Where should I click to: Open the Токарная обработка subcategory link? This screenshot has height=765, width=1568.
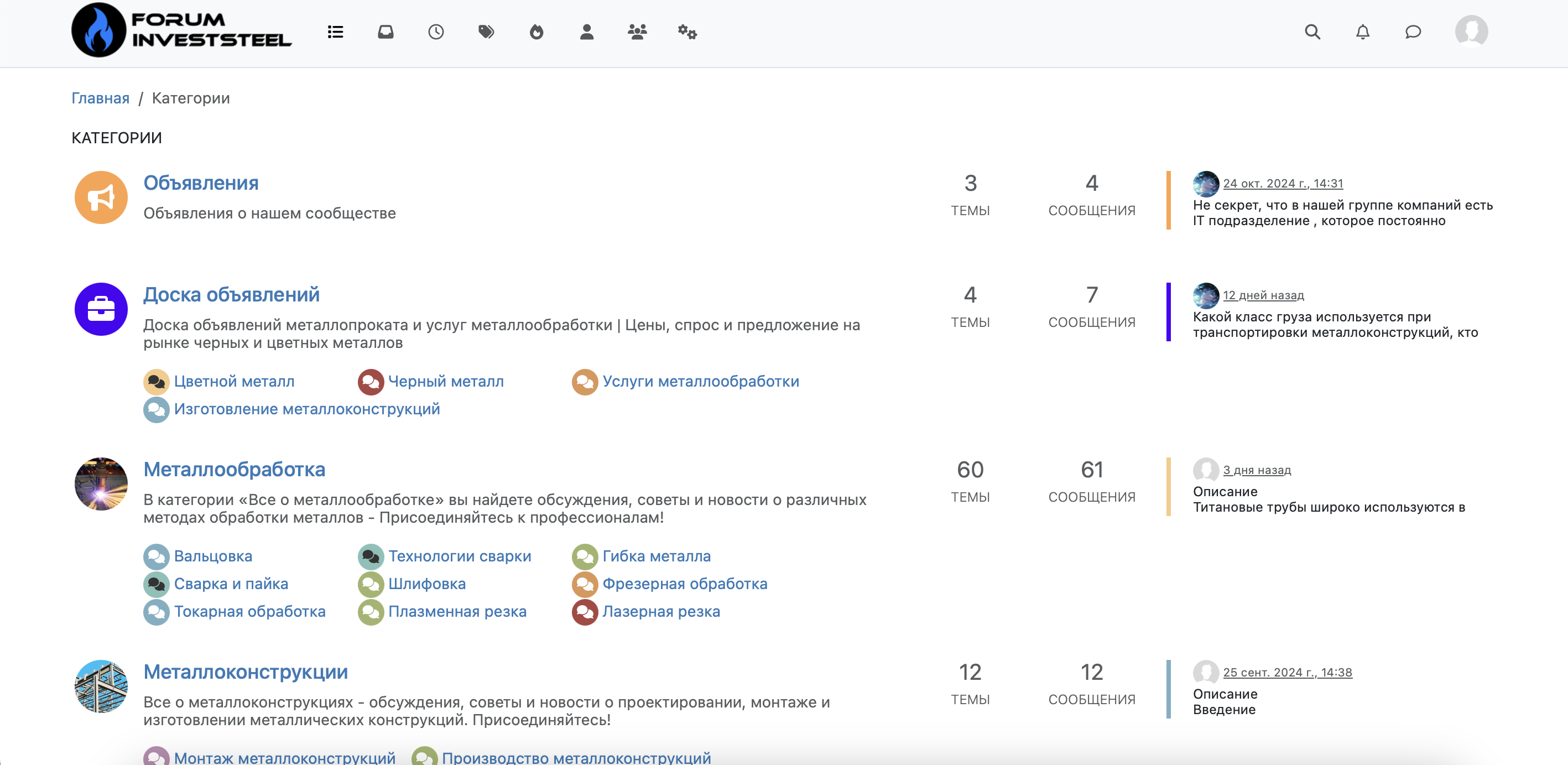[x=249, y=611]
